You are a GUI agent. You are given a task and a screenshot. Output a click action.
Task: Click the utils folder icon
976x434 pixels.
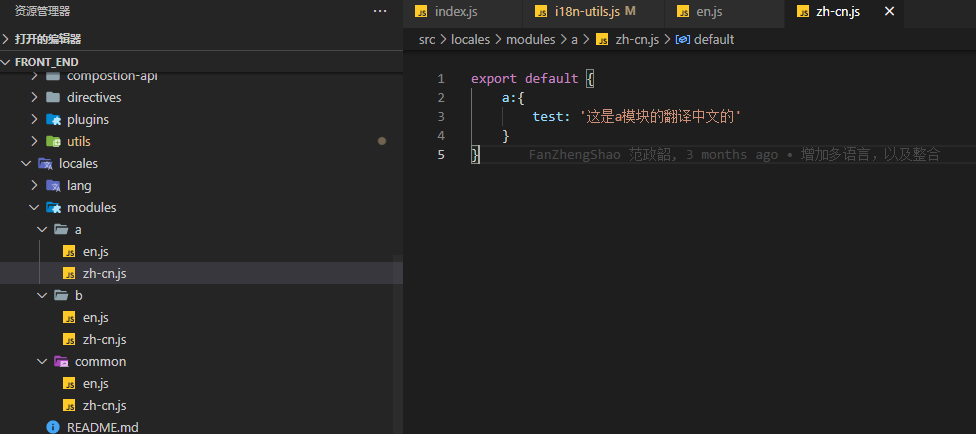[x=53, y=141]
